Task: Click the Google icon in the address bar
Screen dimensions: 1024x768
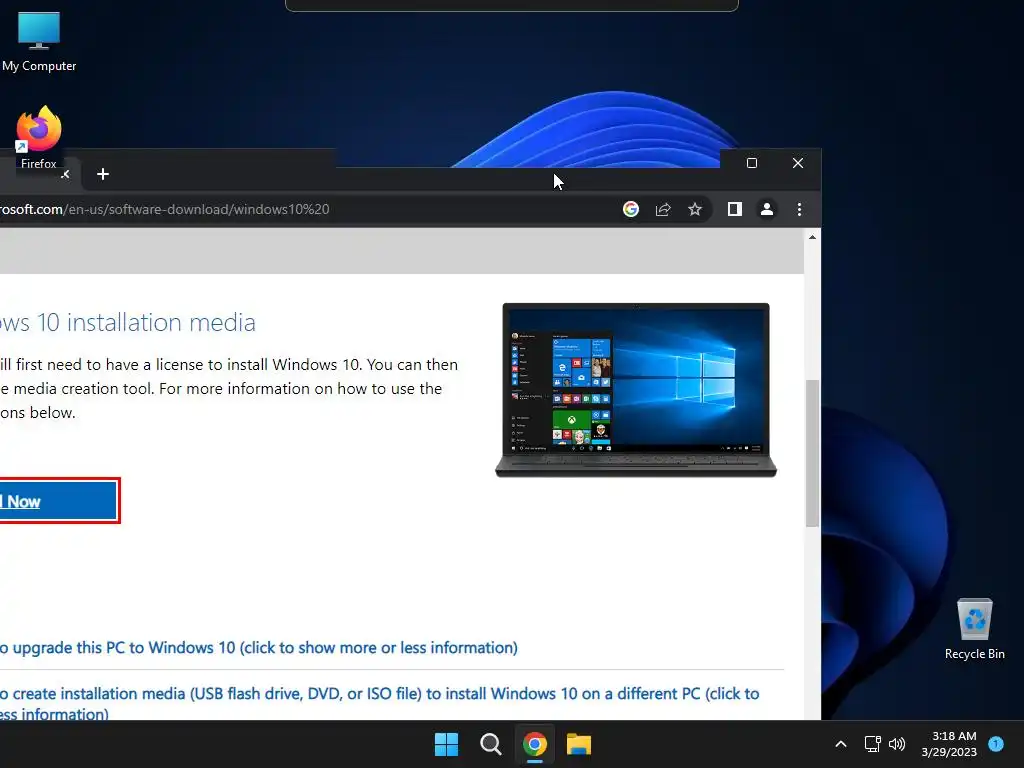Action: click(631, 209)
